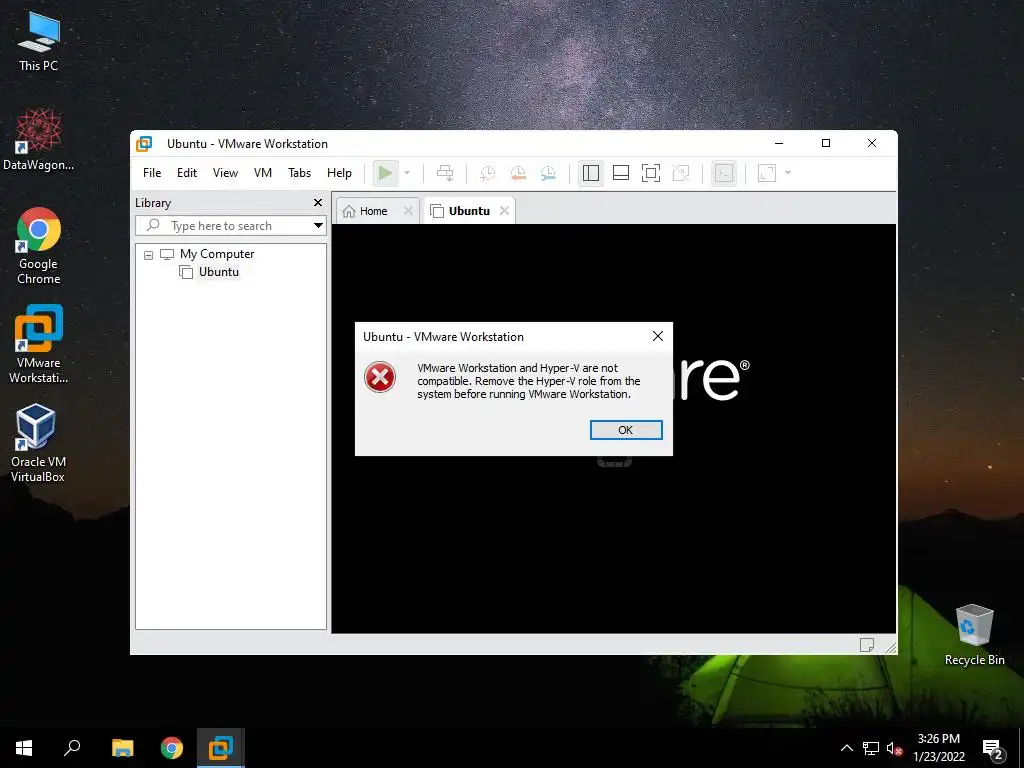Image resolution: width=1024 pixels, height=768 pixels.
Task: Click the network icon in system tray
Action: [871, 748]
